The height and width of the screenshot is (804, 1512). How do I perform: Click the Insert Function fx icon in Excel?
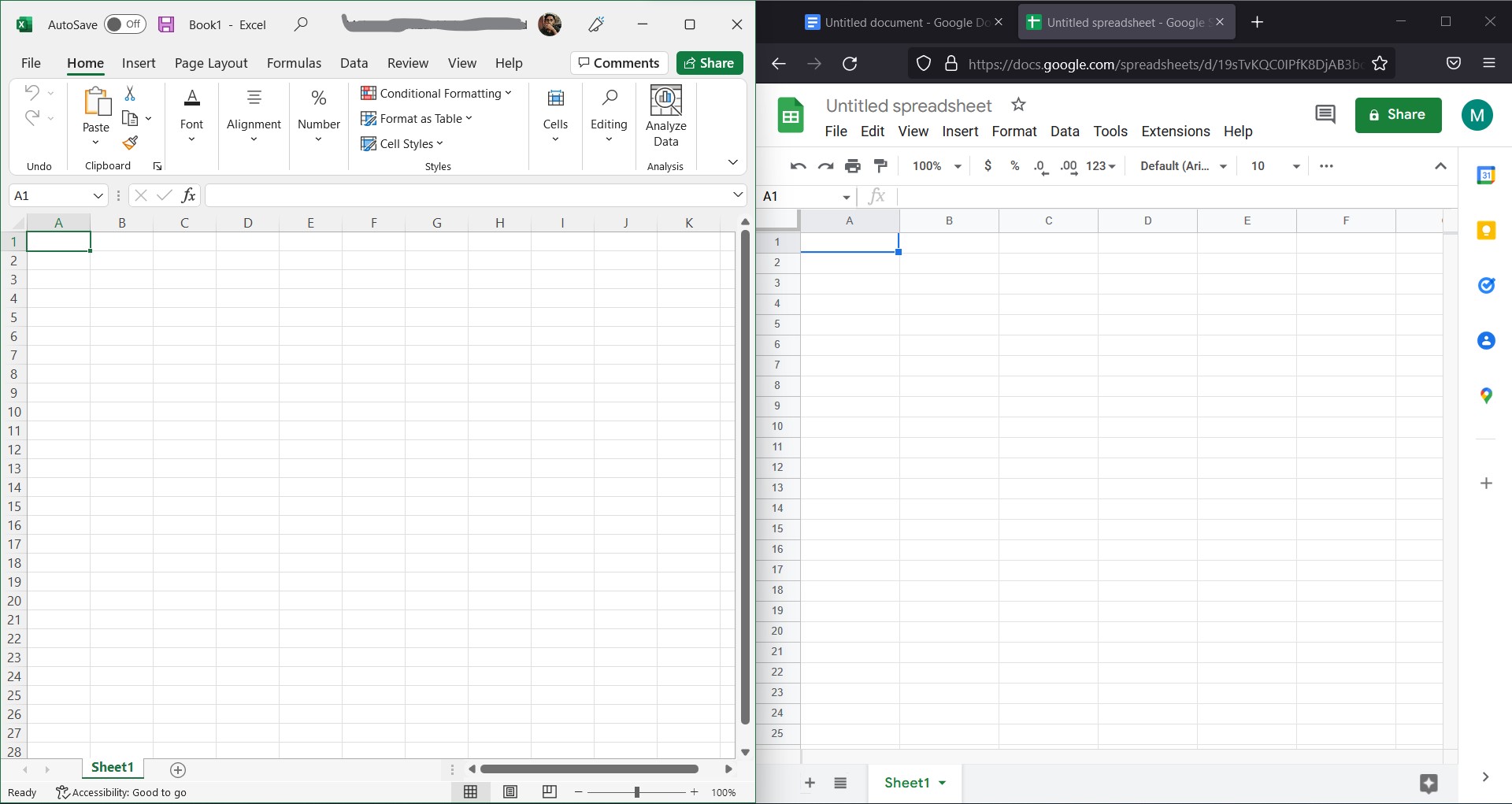tap(188, 195)
